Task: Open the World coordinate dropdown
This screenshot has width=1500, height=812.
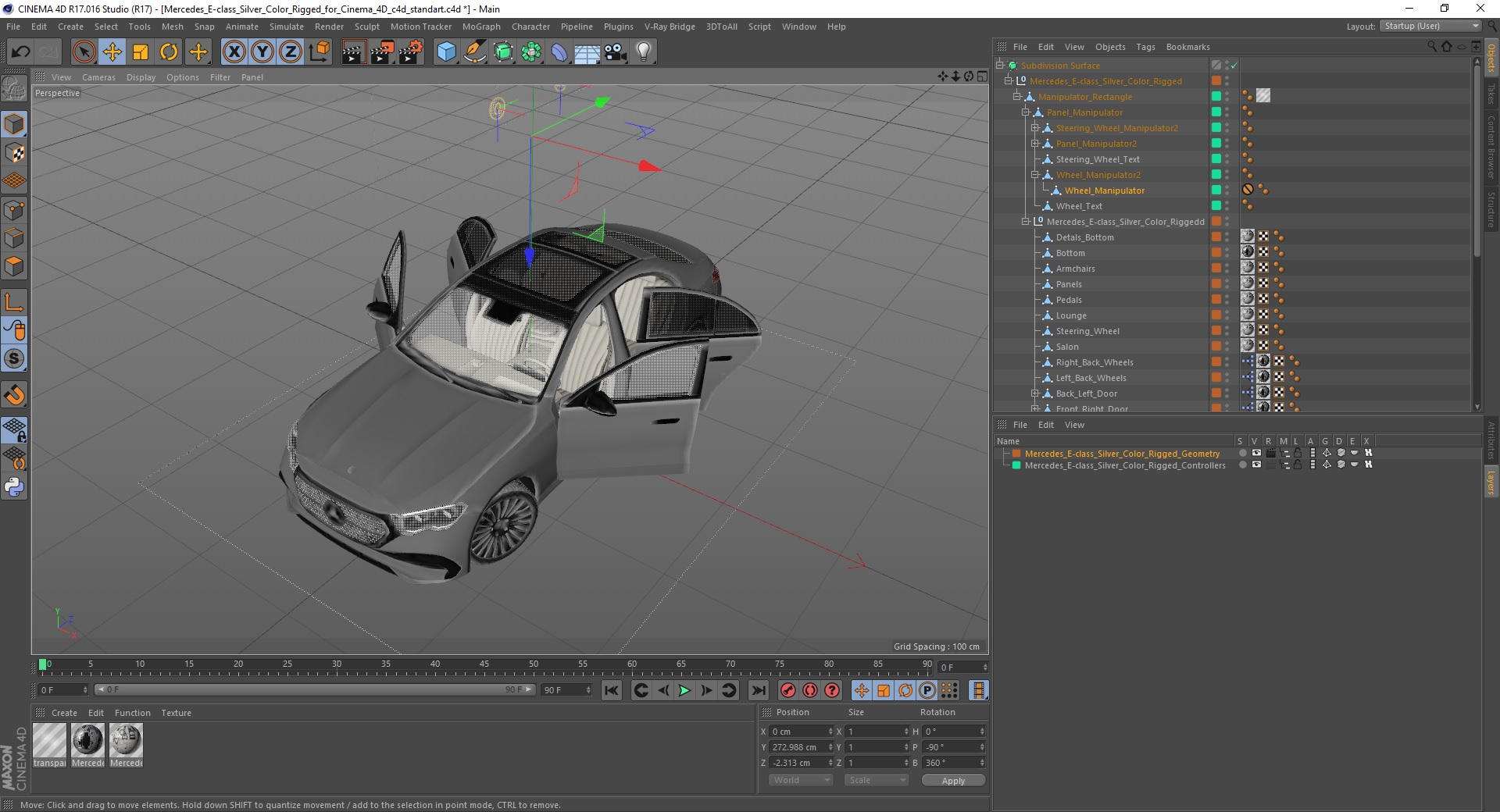Action: click(801, 780)
